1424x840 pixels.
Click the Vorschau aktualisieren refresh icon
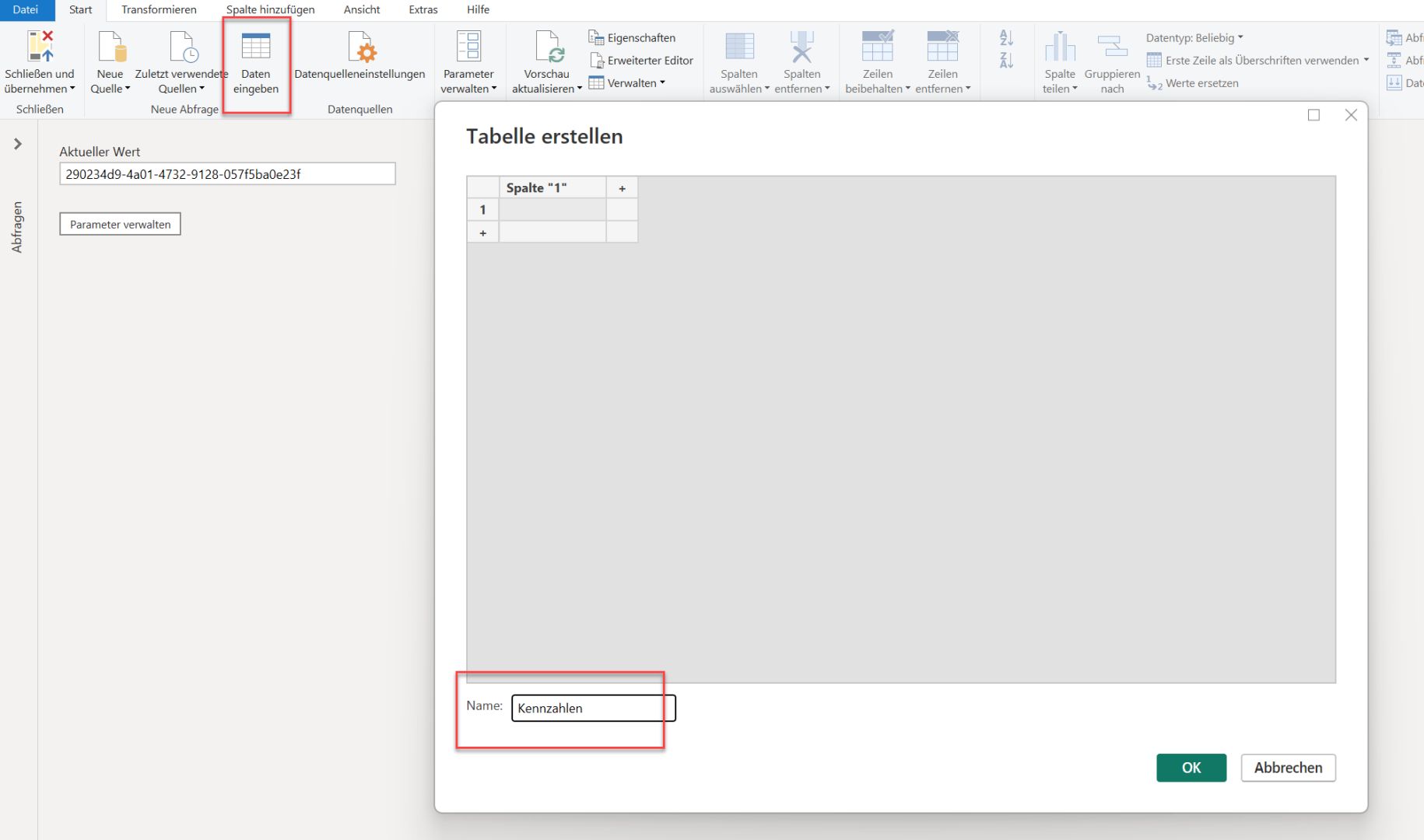click(550, 47)
